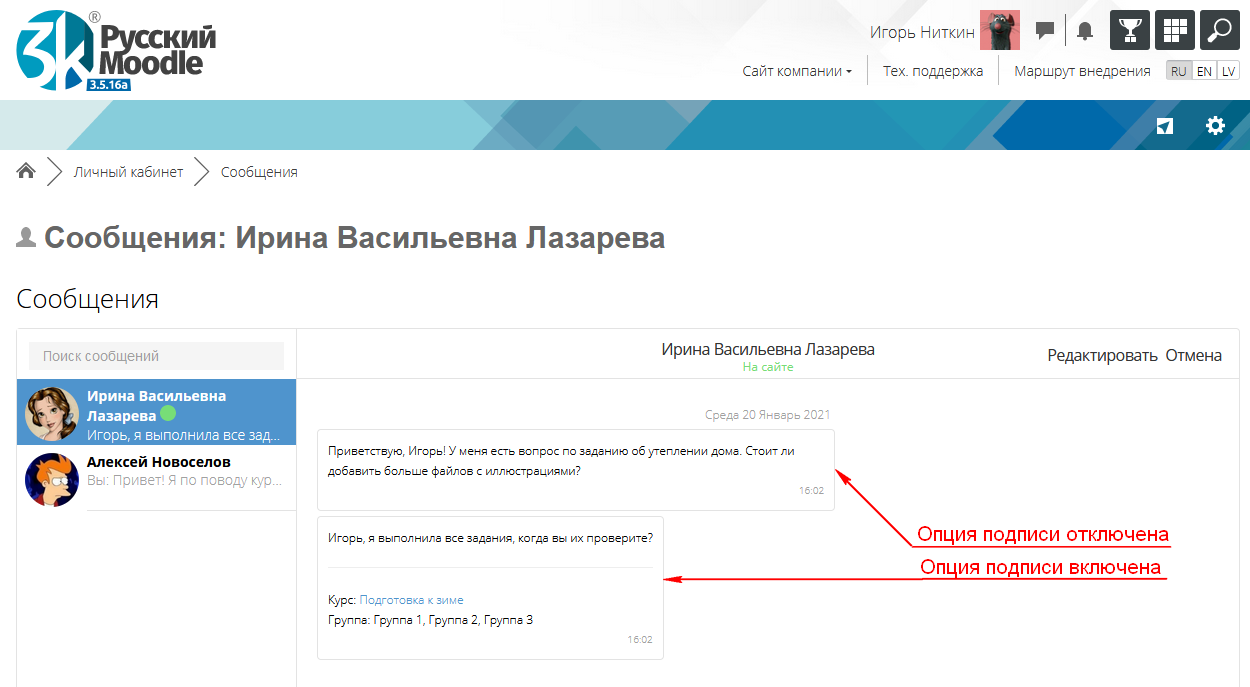Click the settings gear icon
The image size is (1250, 687).
(x=1215, y=126)
